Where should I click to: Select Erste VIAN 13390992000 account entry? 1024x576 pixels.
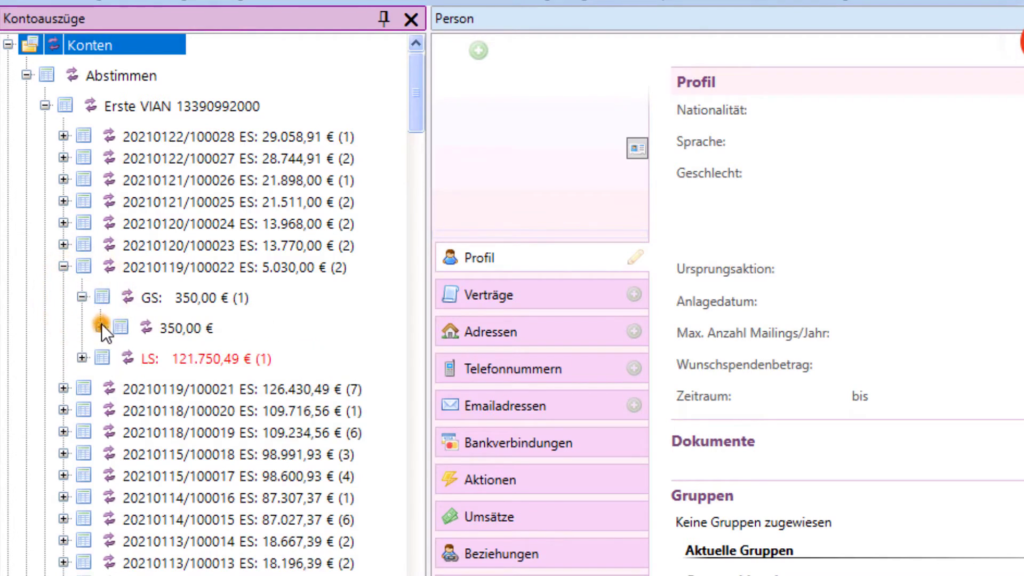coord(182,106)
